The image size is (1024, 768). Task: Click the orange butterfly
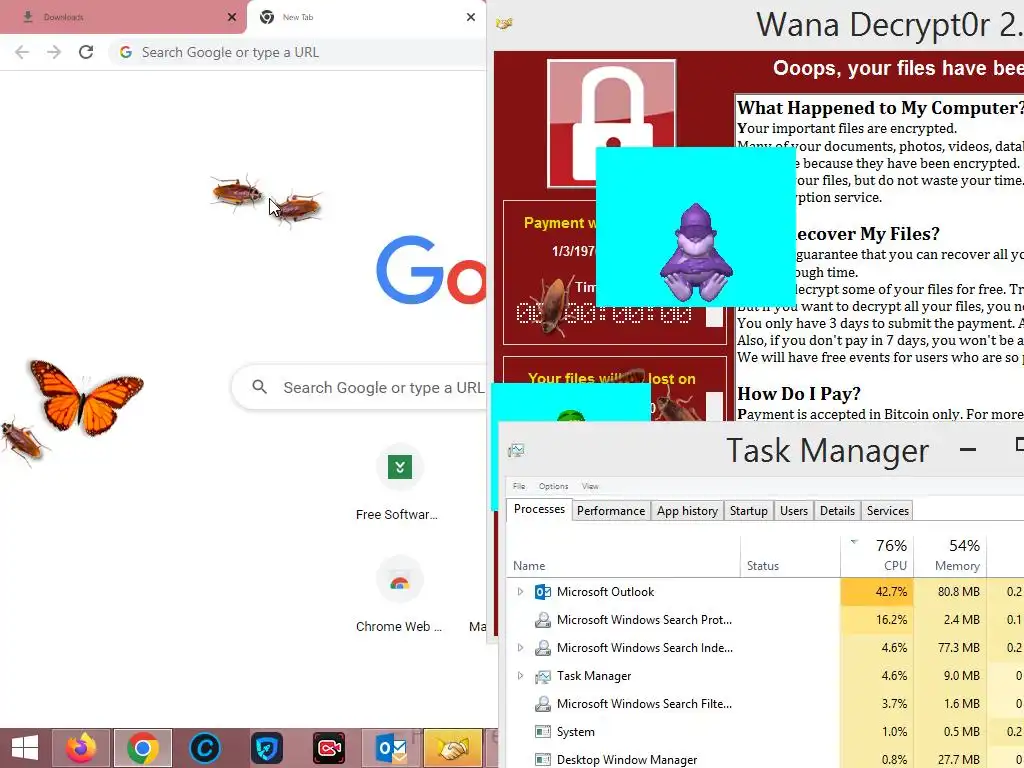coord(86,398)
